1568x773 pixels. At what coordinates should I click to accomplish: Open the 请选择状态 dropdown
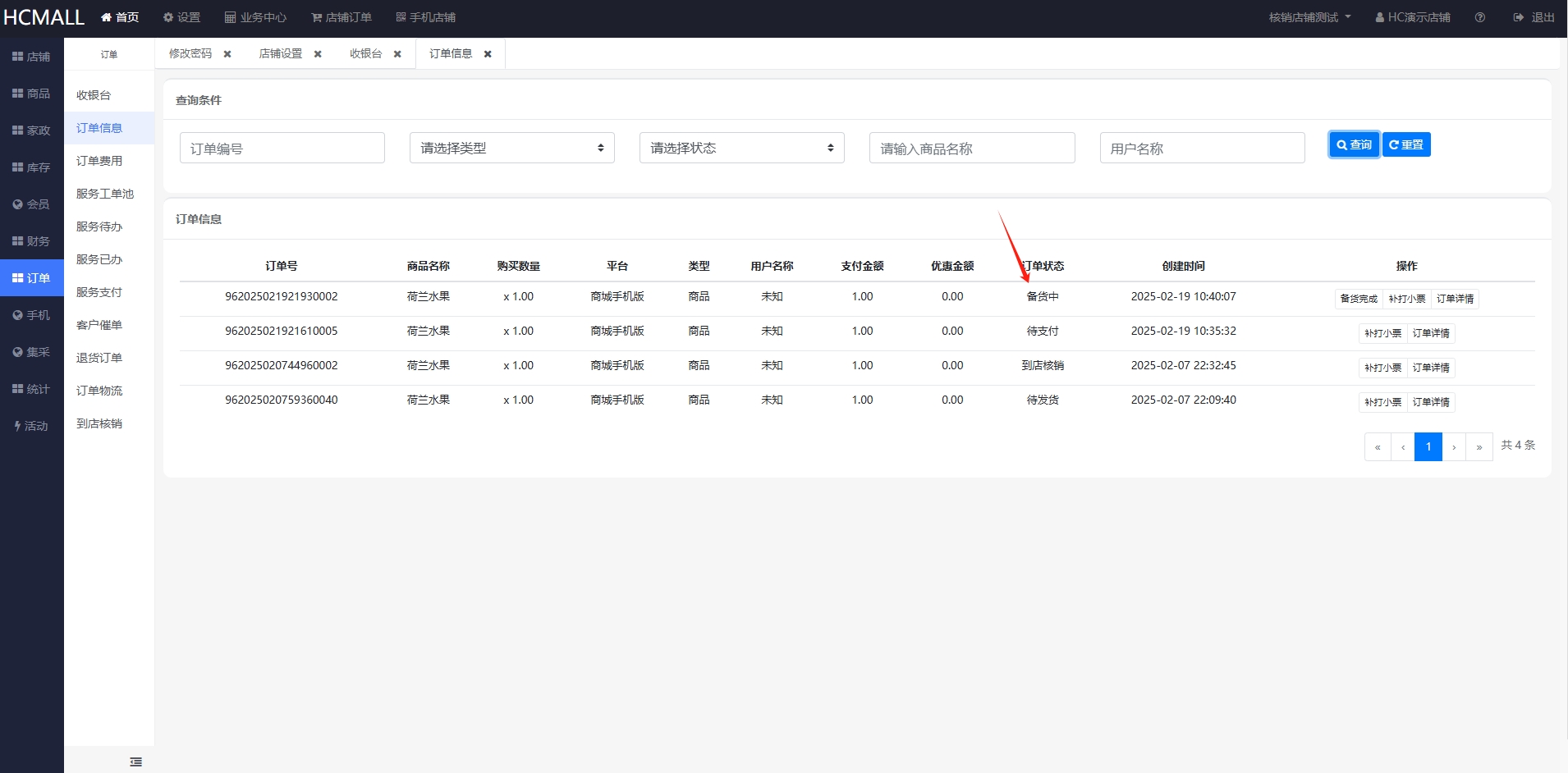click(742, 148)
